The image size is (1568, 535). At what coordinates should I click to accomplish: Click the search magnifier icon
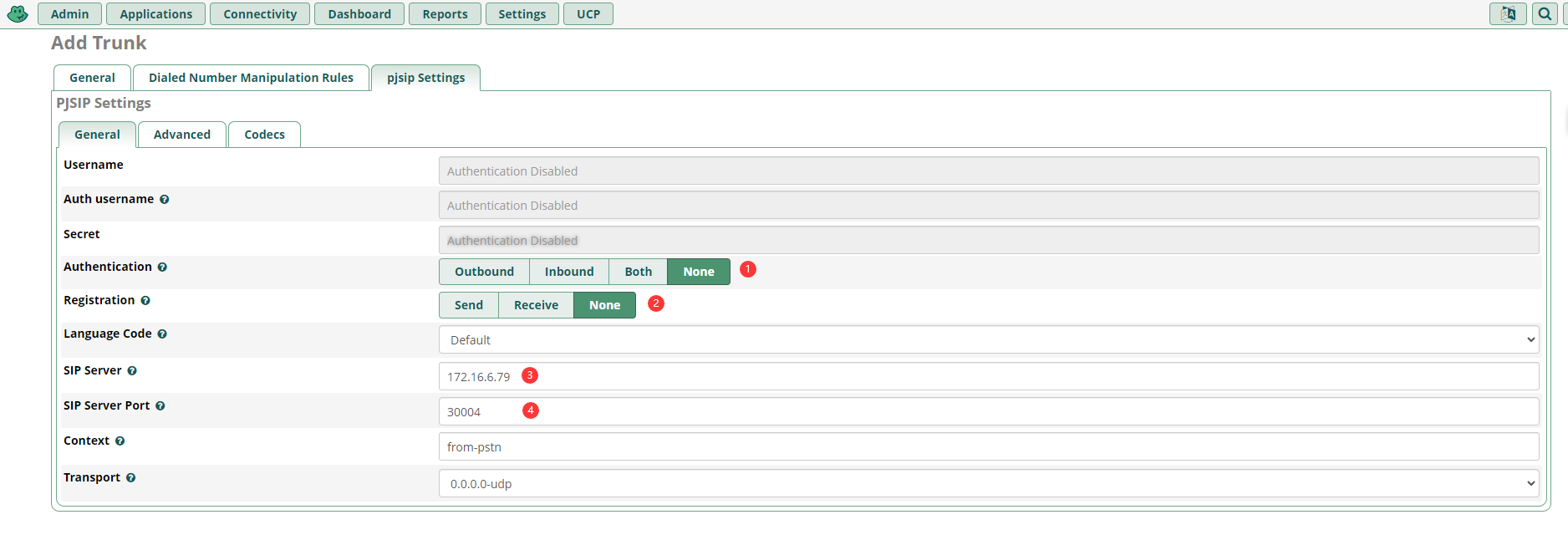click(x=1545, y=14)
